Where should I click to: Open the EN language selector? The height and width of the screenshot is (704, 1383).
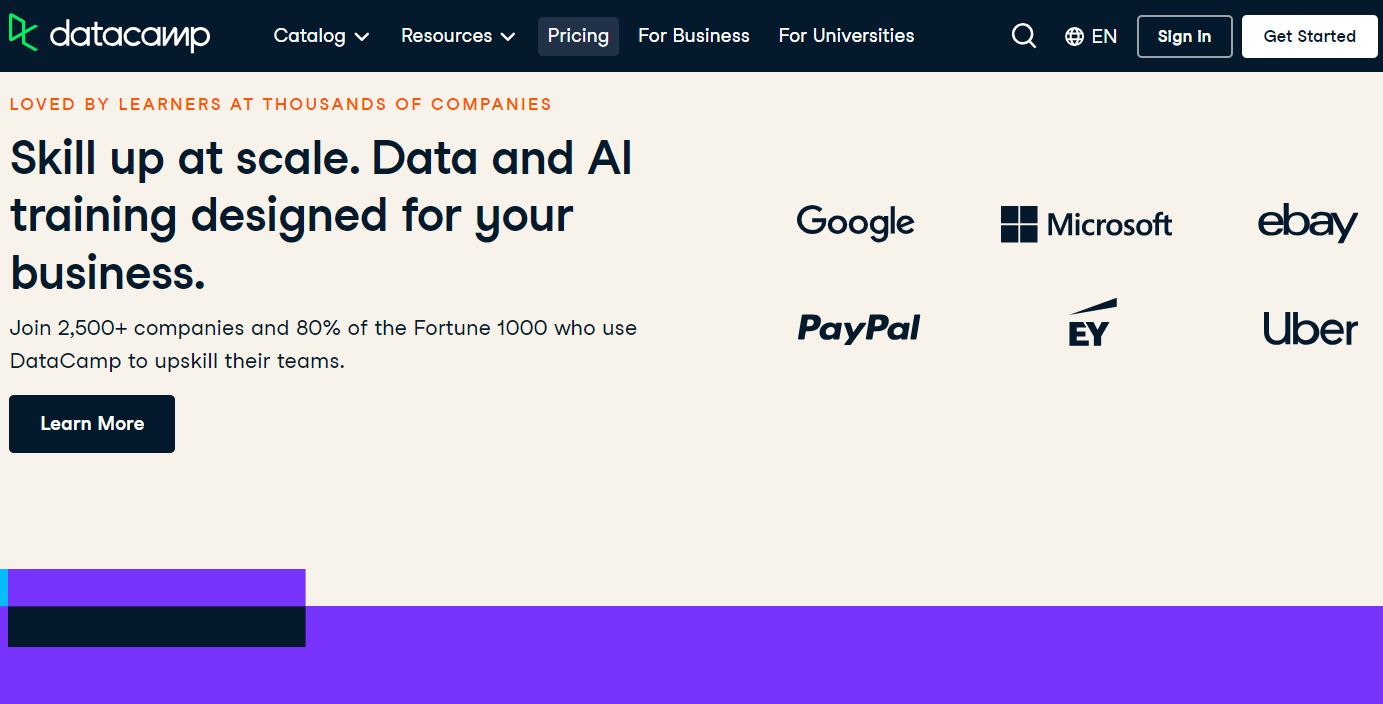(x=1104, y=37)
